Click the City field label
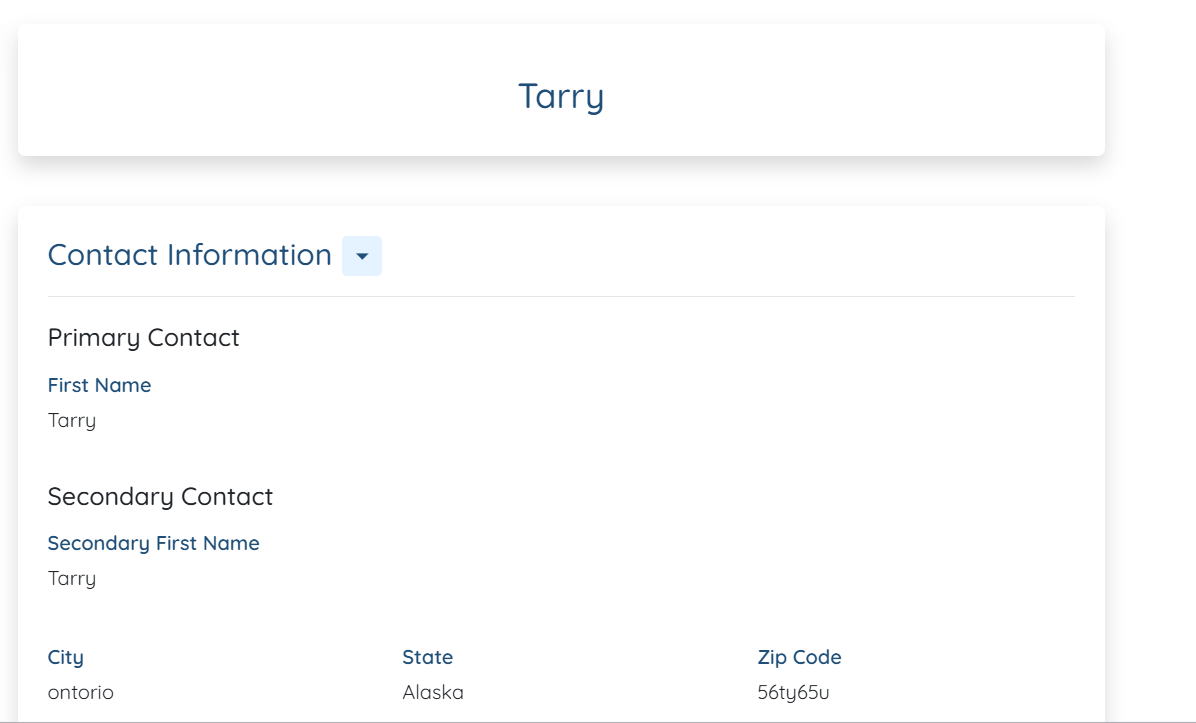The width and height of the screenshot is (1196, 723). pyautogui.click(x=66, y=657)
